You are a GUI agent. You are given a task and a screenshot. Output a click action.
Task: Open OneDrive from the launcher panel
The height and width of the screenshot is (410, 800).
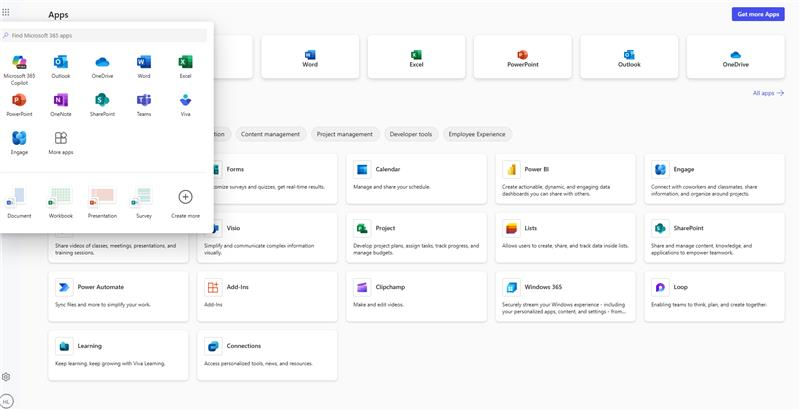102,67
